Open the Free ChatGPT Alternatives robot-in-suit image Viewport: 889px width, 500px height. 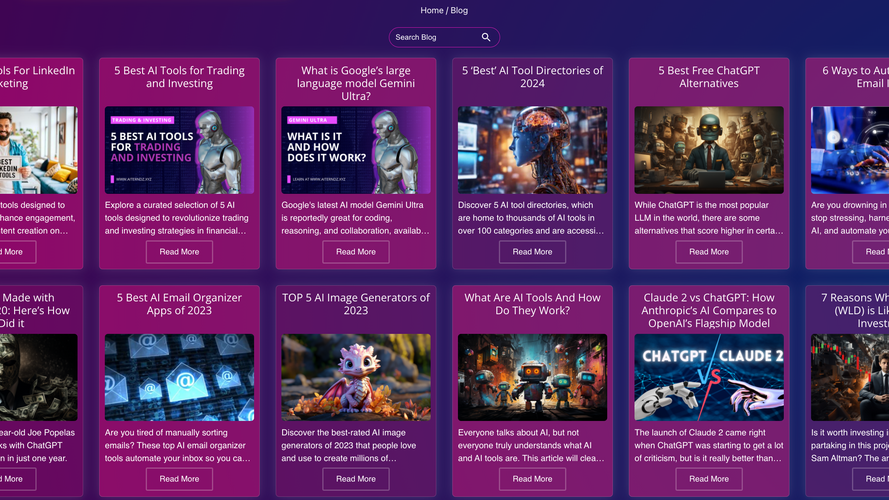[709, 150]
